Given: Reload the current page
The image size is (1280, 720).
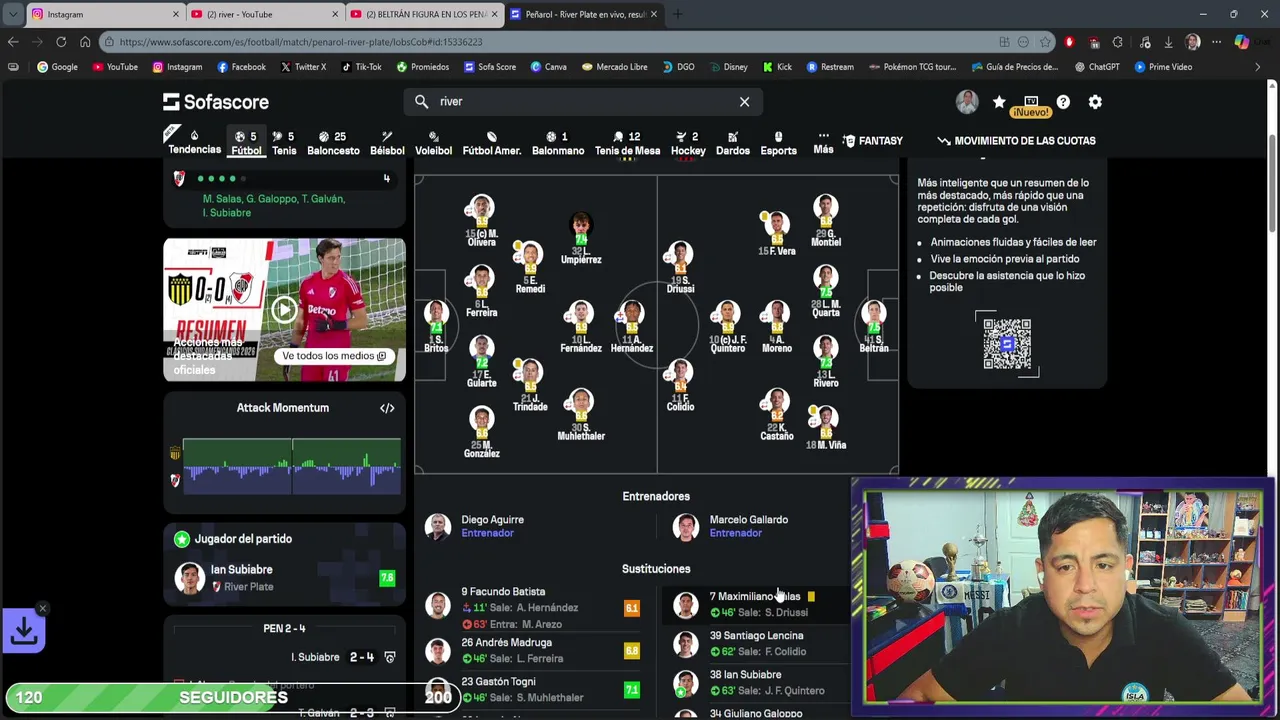Looking at the screenshot, I should click(x=61, y=42).
